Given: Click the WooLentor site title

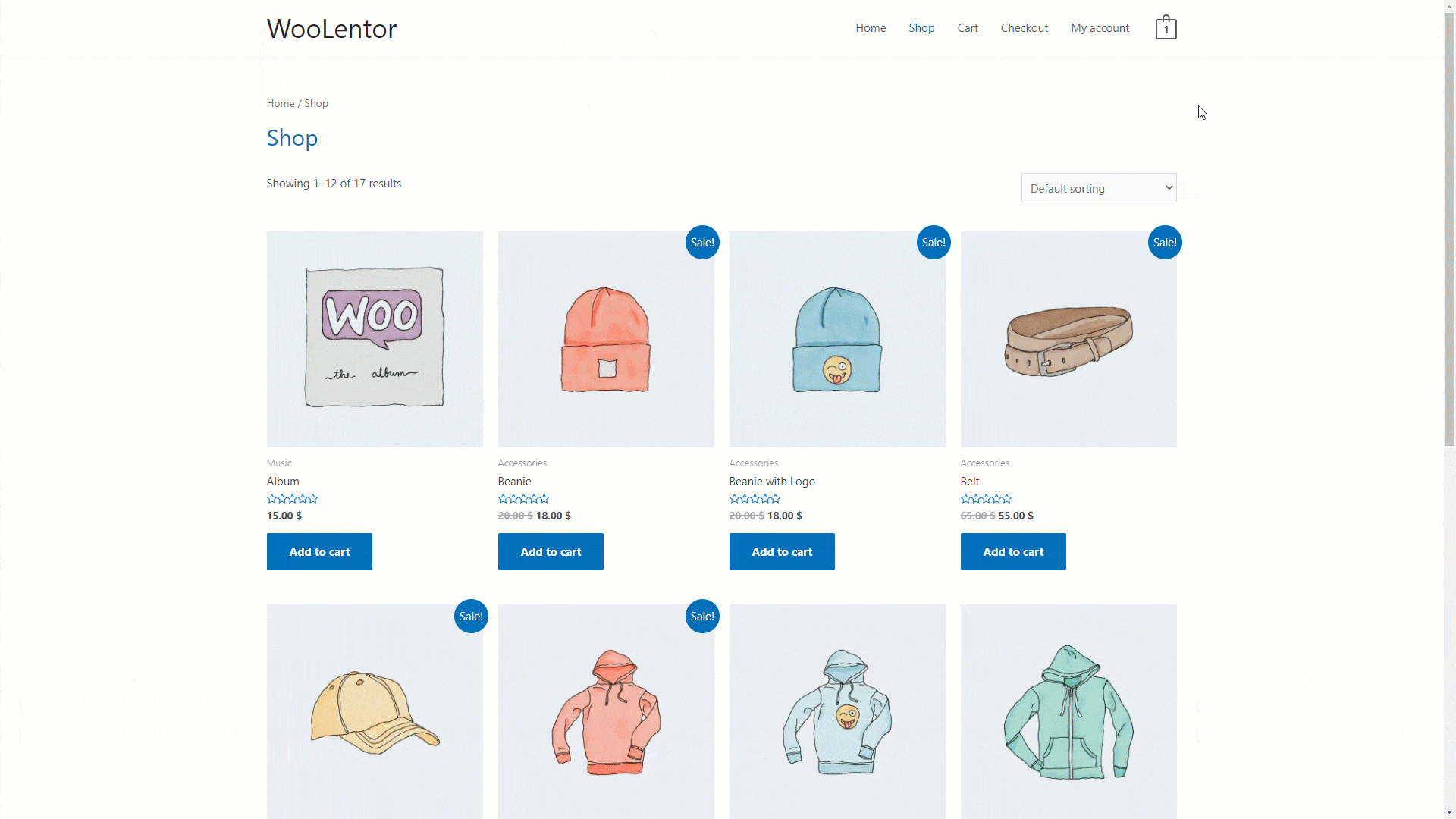Looking at the screenshot, I should pos(331,29).
